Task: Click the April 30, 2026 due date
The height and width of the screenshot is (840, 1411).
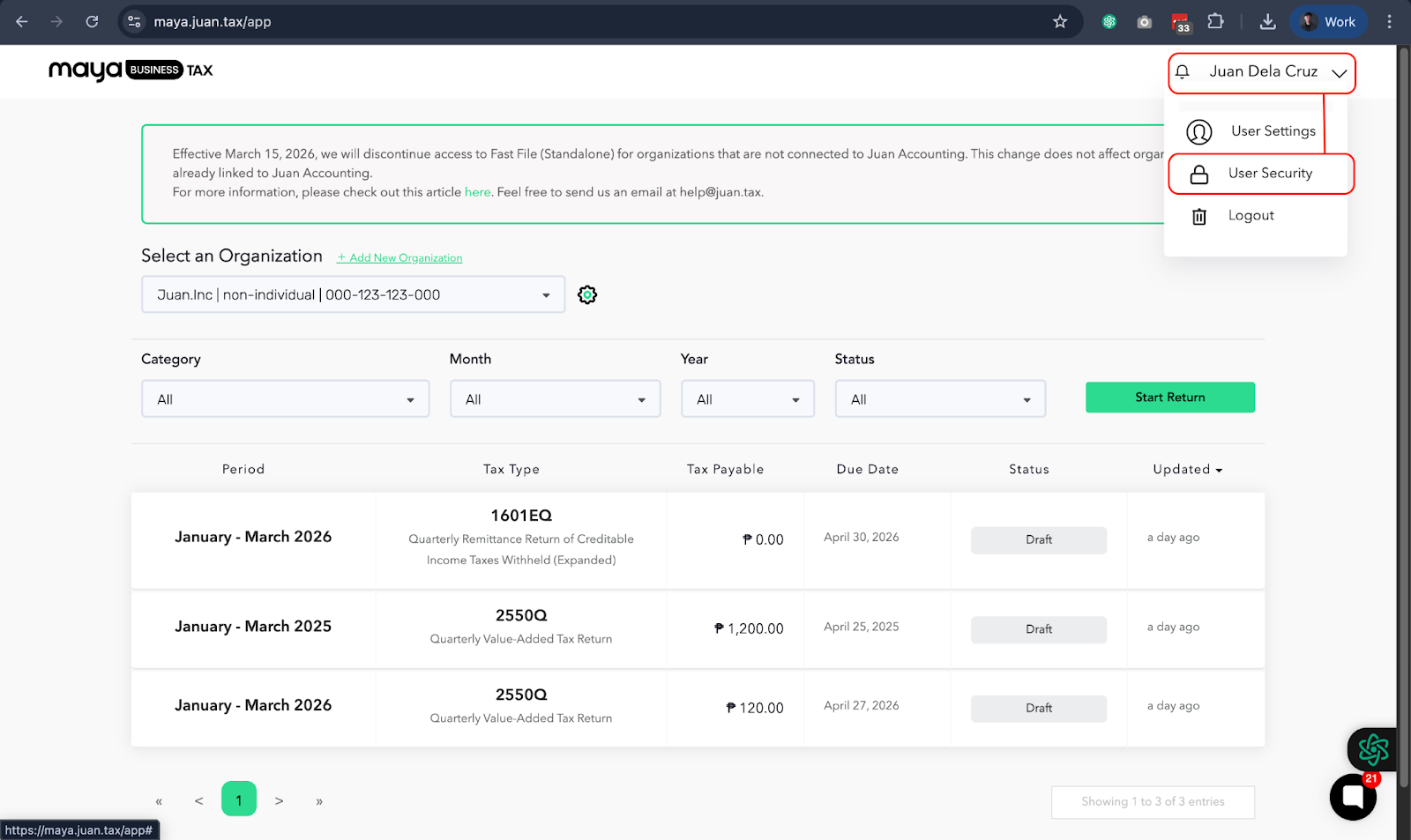Action: [x=862, y=538]
